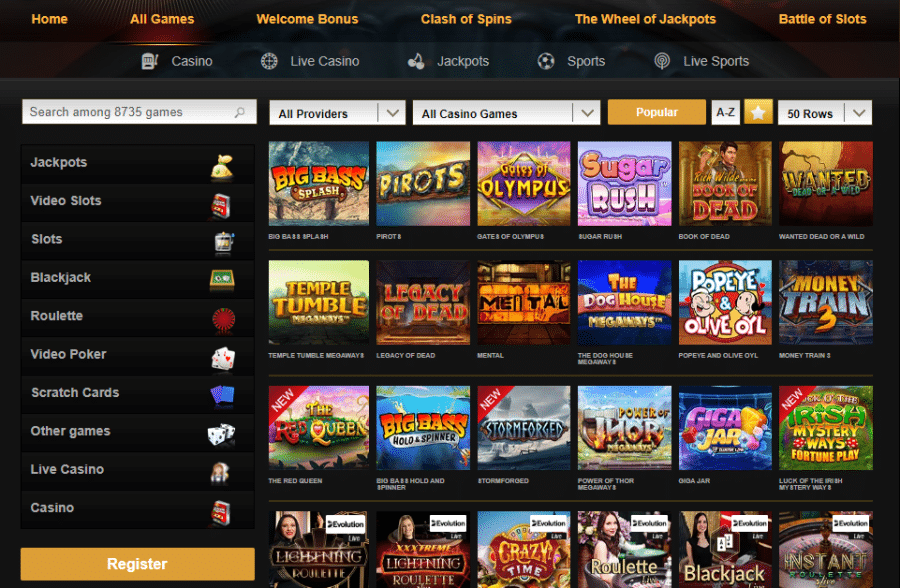The height and width of the screenshot is (588, 900).
Task: Click the star favorites filter icon
Action: click(x=758, y=112)
